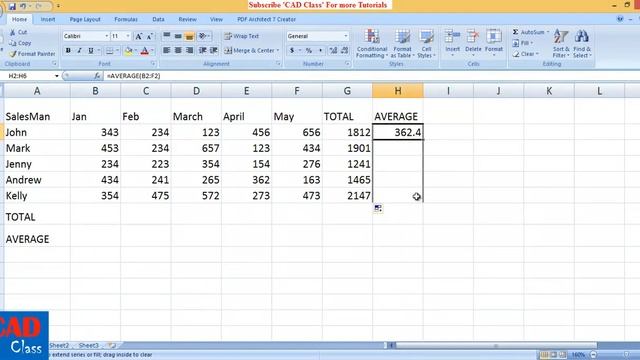Switch to the Insert ribbon tab
640x360 pixels.
(x=48, y=19)
